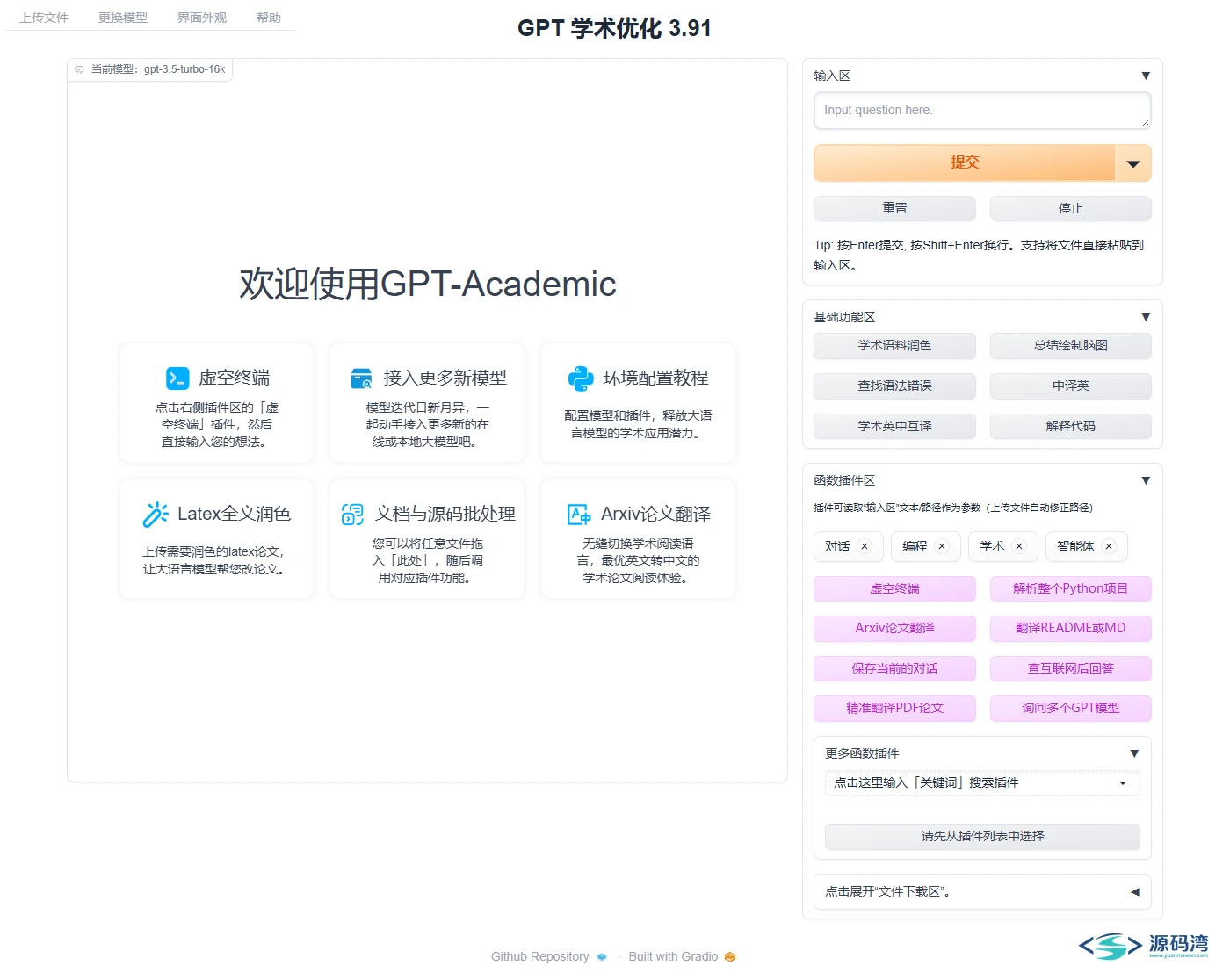Click the 学术语料润色 button

coord(894,346)
